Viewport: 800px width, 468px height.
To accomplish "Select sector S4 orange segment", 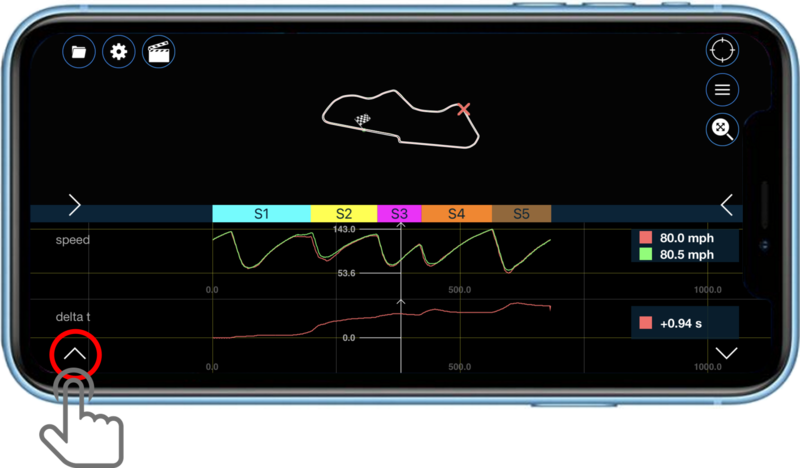I will (457, 213).
